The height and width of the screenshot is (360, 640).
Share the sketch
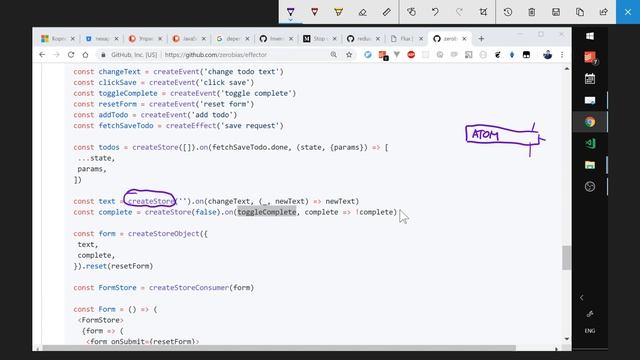click(604, 12)
